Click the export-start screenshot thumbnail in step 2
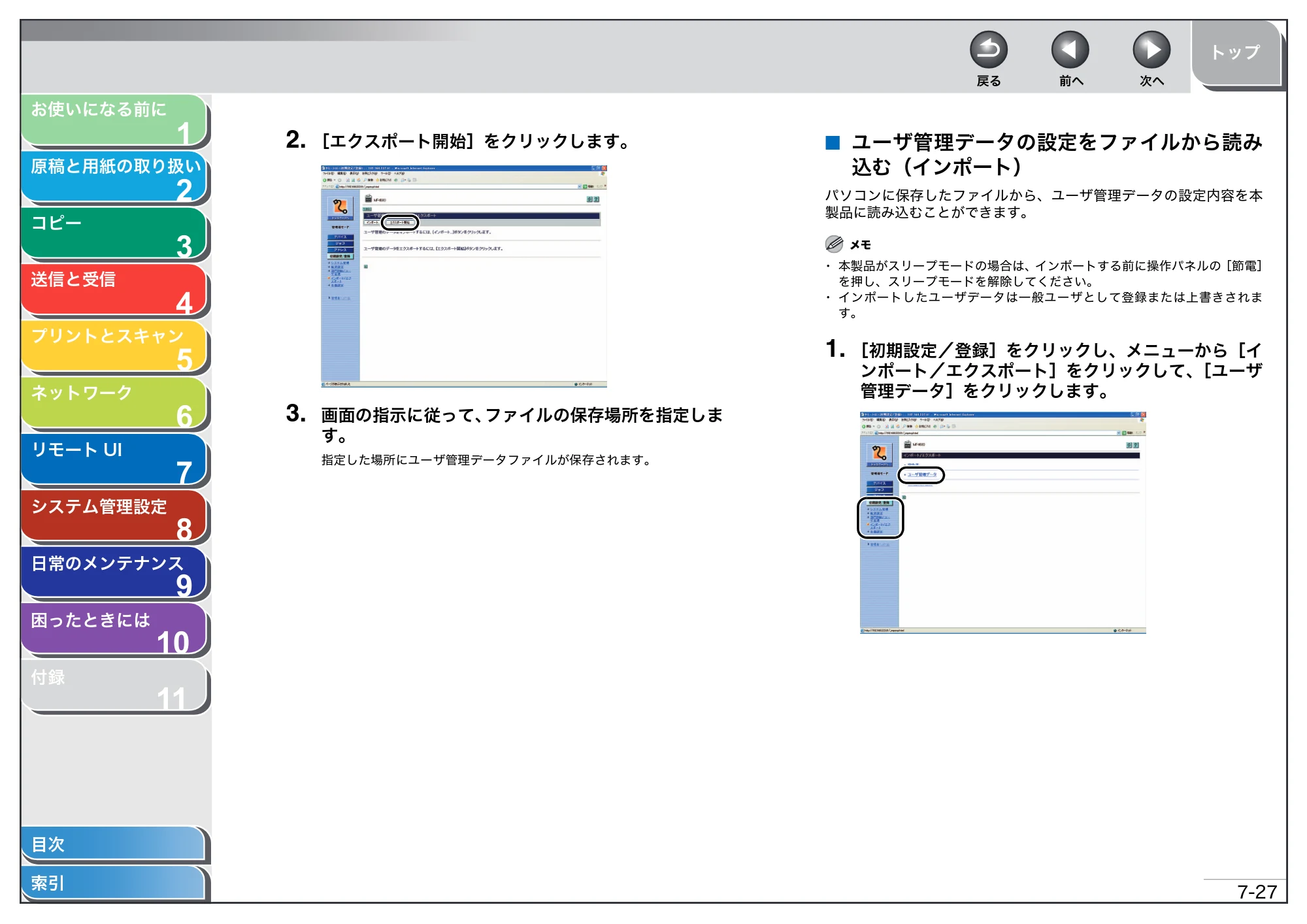Viewport: 1307px width, 924px height. click(464, 276)
